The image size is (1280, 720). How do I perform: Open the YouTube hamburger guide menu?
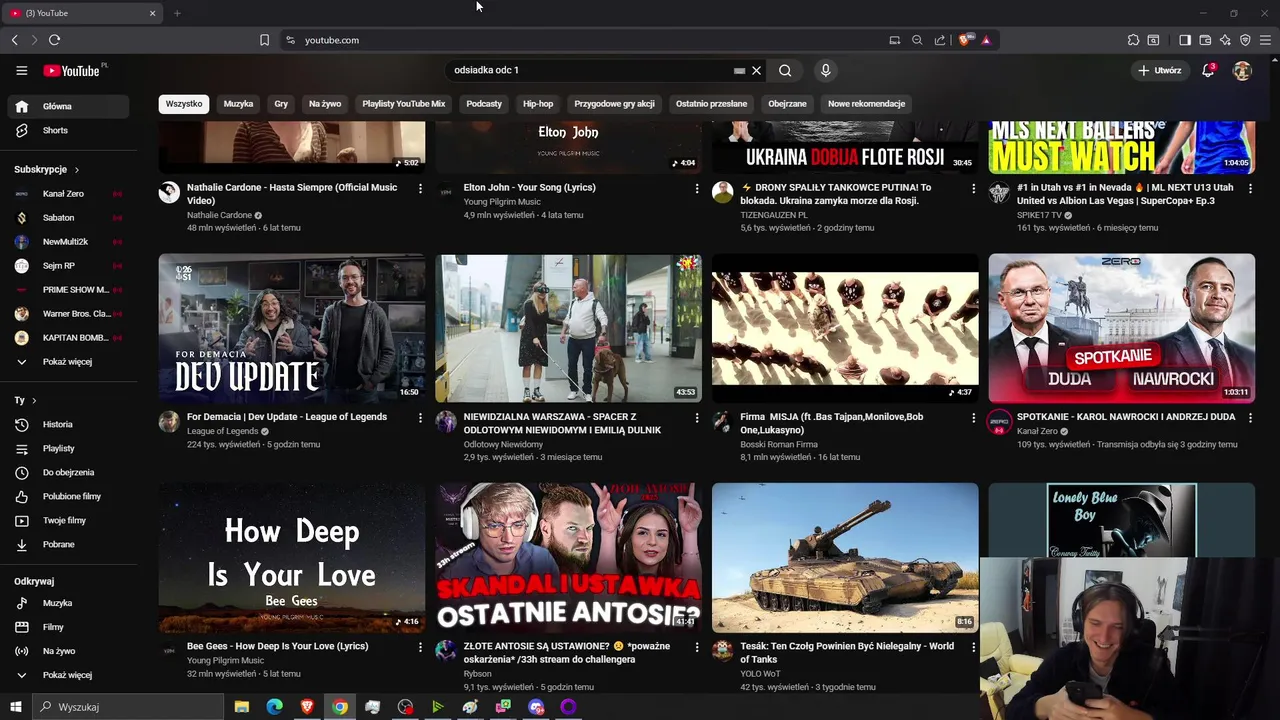coord(21,70)
